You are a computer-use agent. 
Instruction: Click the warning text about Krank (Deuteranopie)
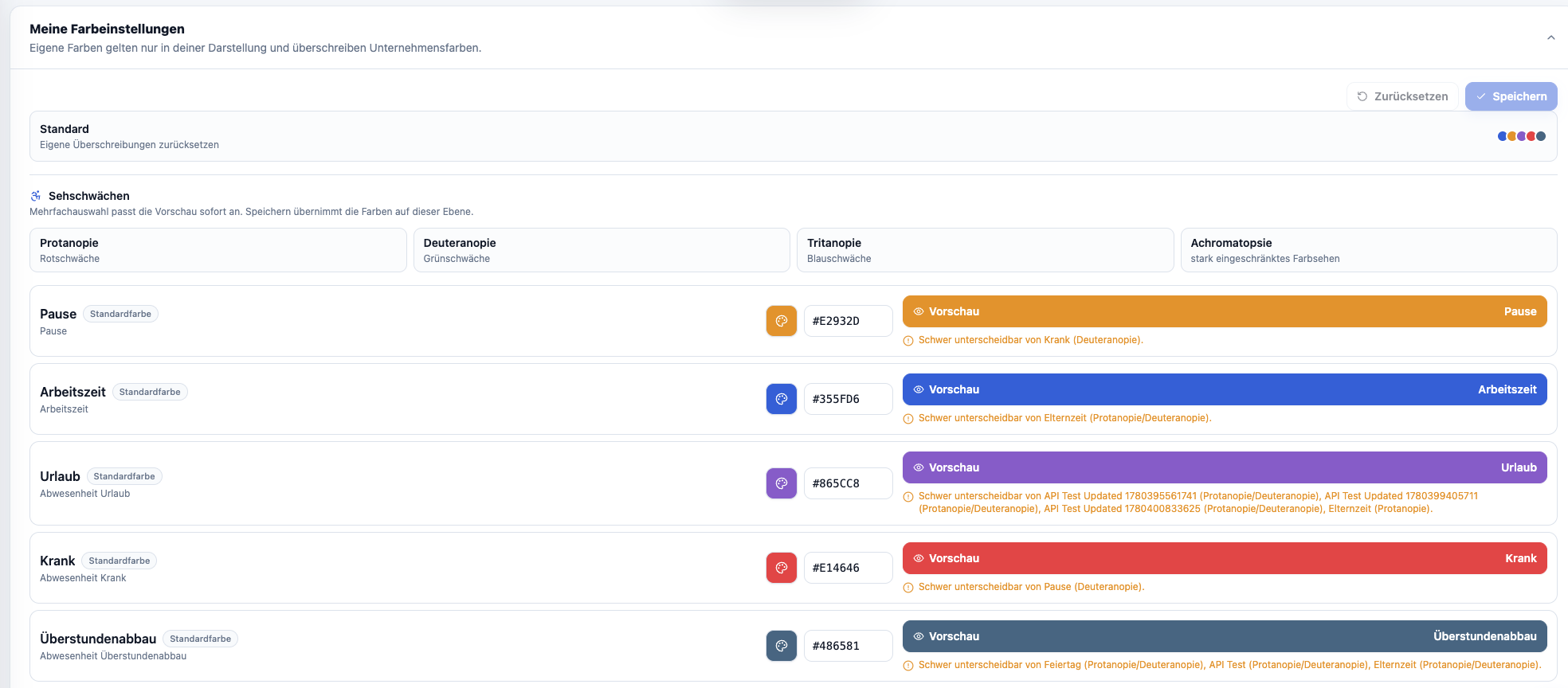tap(1030, 340)
